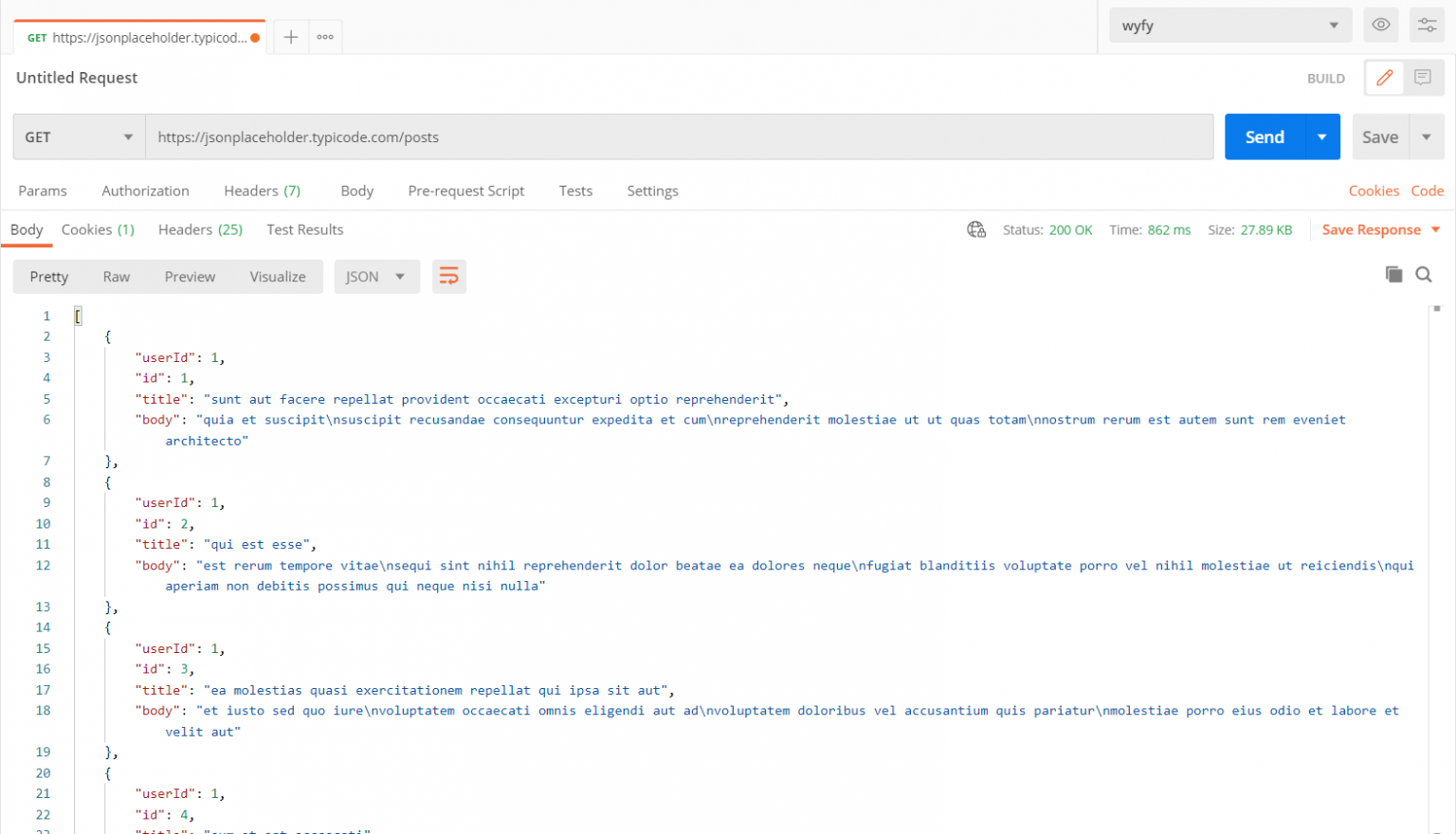Open the wyfy environment dropdown
1456x834 pixels.
[x=1228, y=25]
